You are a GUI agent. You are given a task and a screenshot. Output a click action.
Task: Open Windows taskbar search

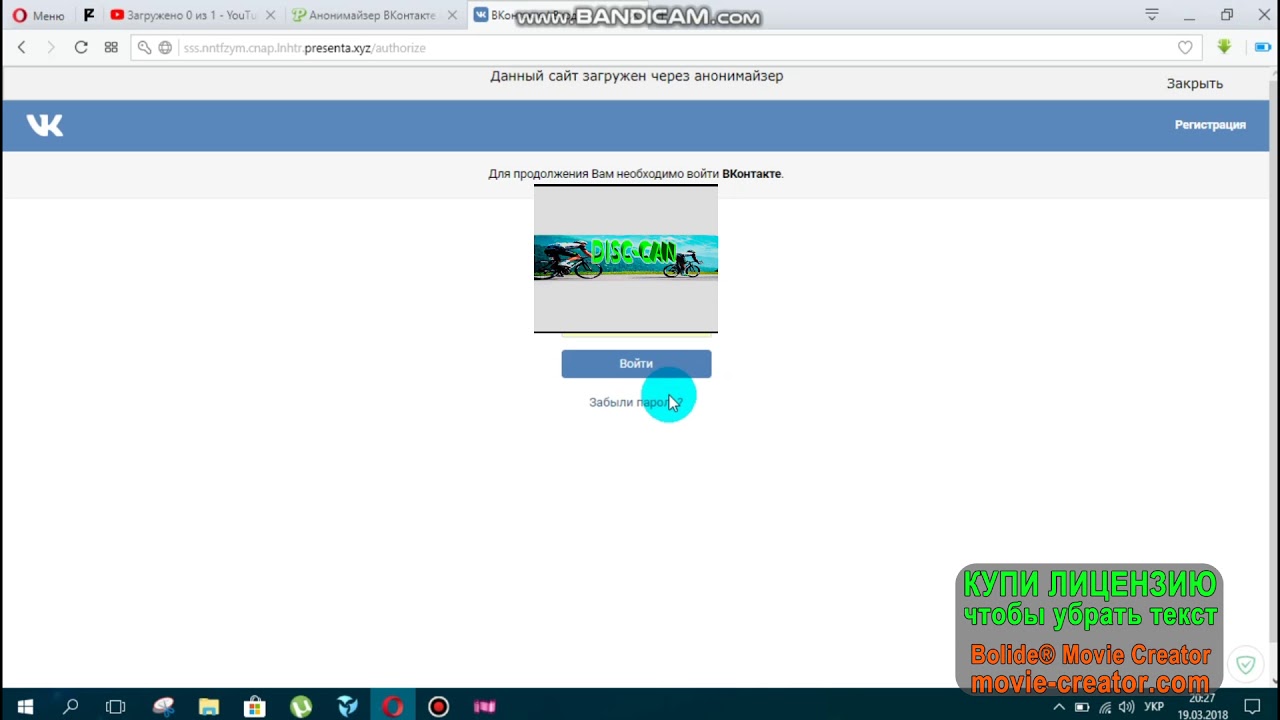70,706
